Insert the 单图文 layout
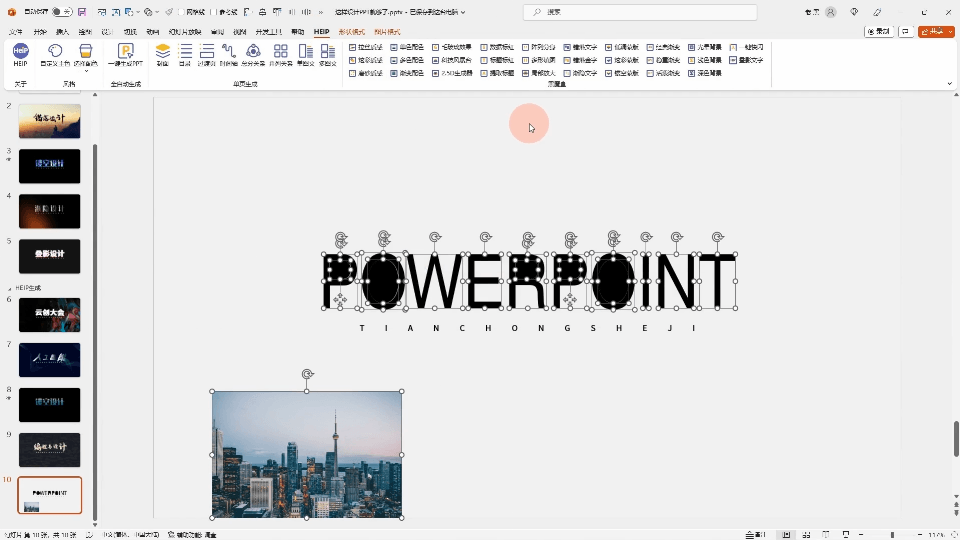The width and height of the screenshot is (960, 540). tap(306, 54)
